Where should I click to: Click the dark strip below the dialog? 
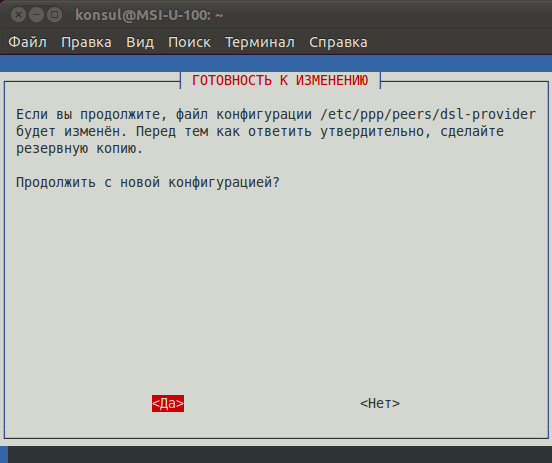[280, 455]
